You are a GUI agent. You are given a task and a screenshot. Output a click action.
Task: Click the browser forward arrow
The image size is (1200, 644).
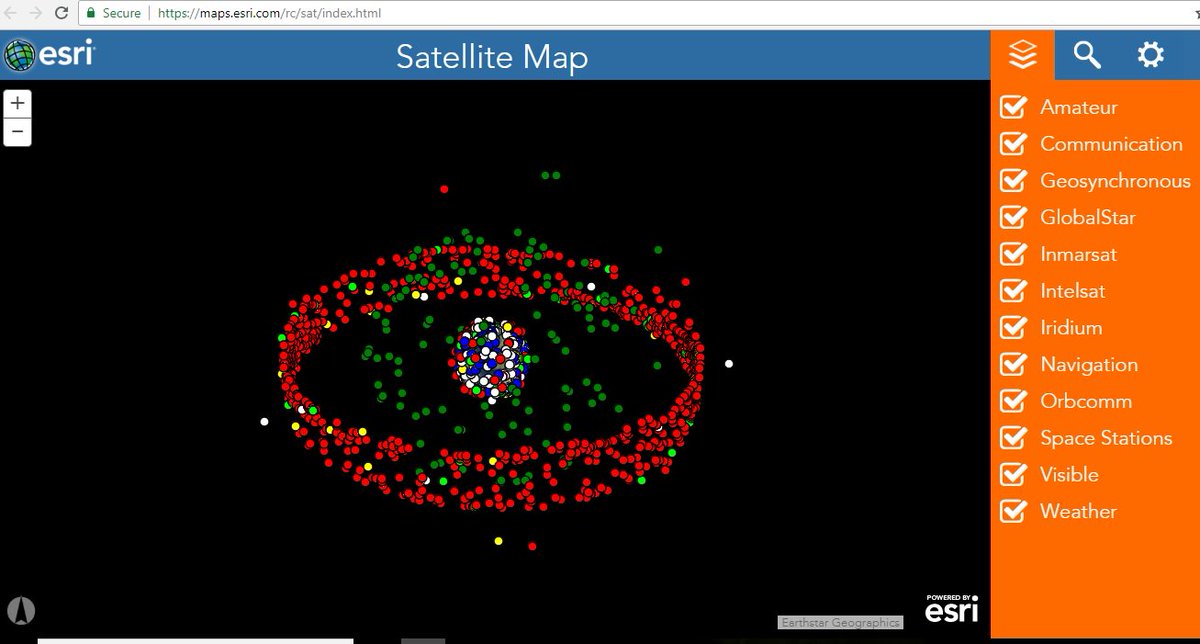36,14
